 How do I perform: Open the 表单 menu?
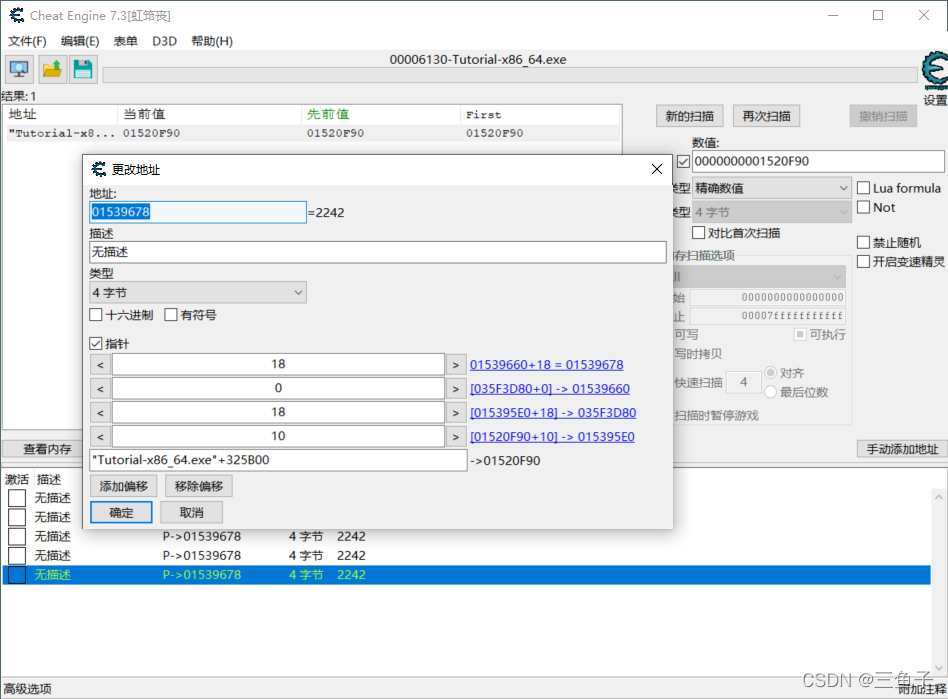point(126,41)
